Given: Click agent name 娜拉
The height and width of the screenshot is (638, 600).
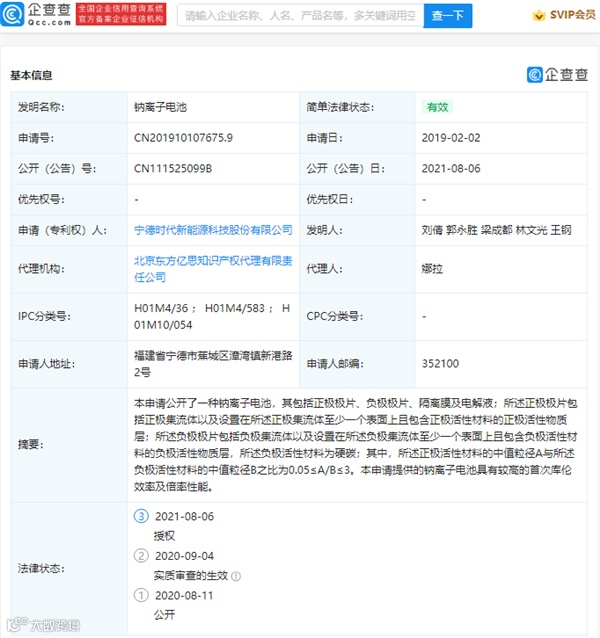Looking at the screenshot, I should (x=432, y=269).
